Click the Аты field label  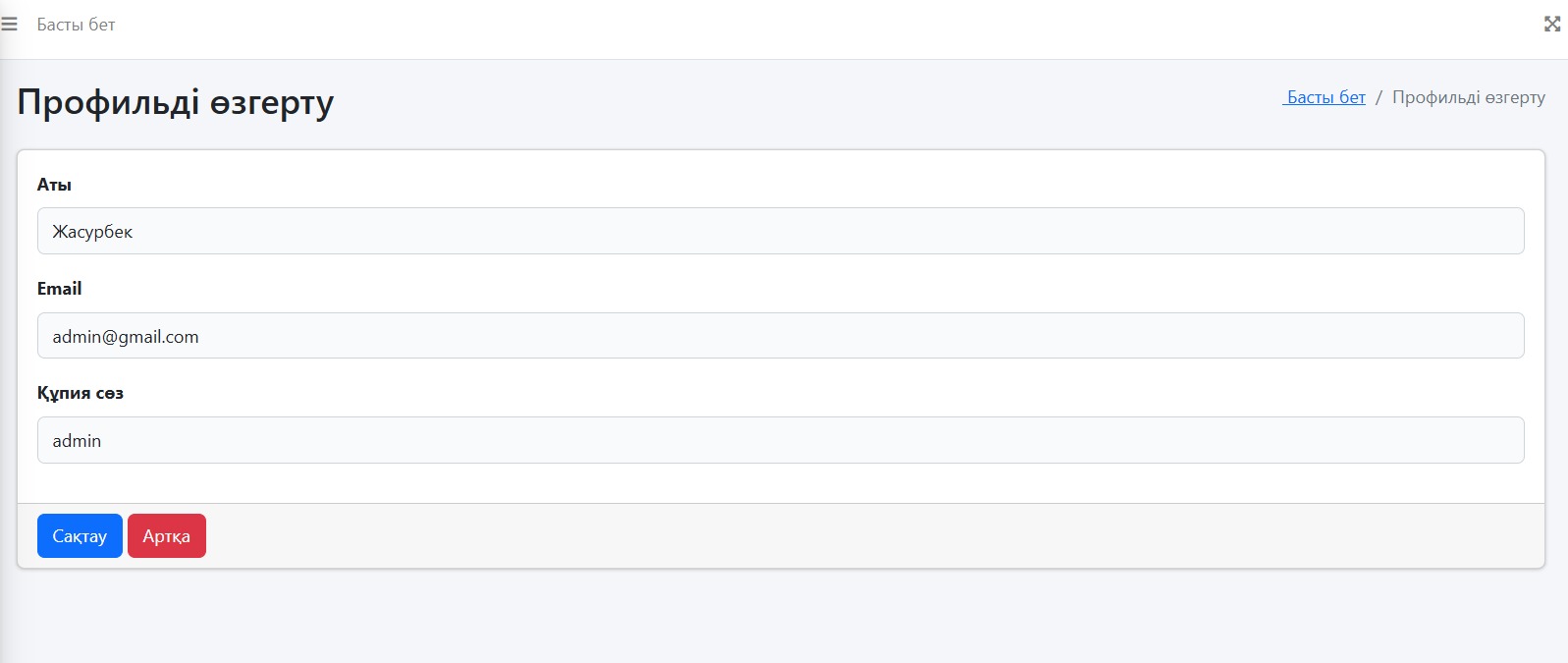click(x=54, y=185)
